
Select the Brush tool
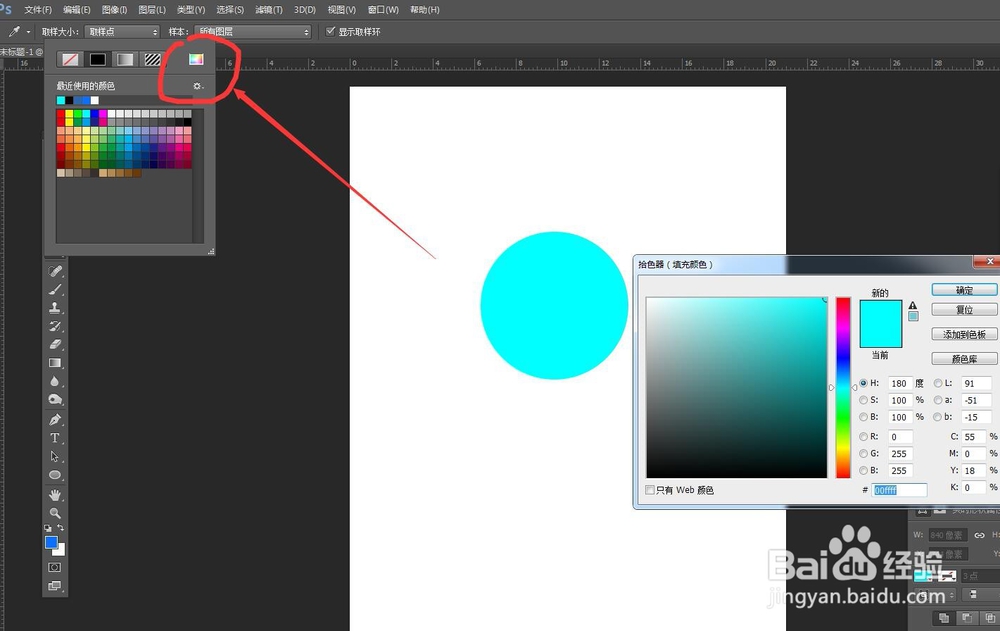[55, 290]
